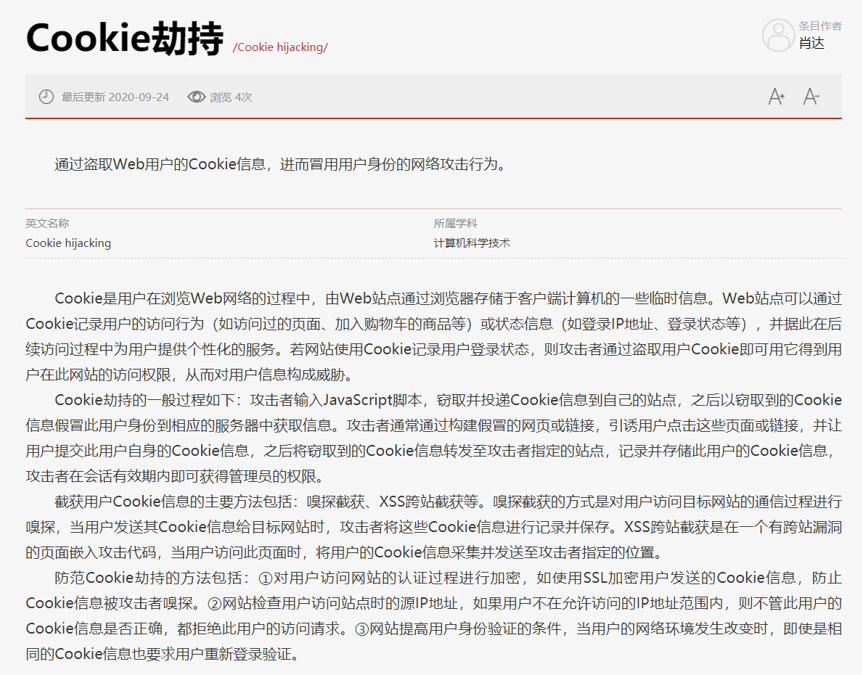The height and width of the screenshot is (675, 862).
Task: Click the clock last-updated icon
Action: pyautogui.click(x=46, y=97)
